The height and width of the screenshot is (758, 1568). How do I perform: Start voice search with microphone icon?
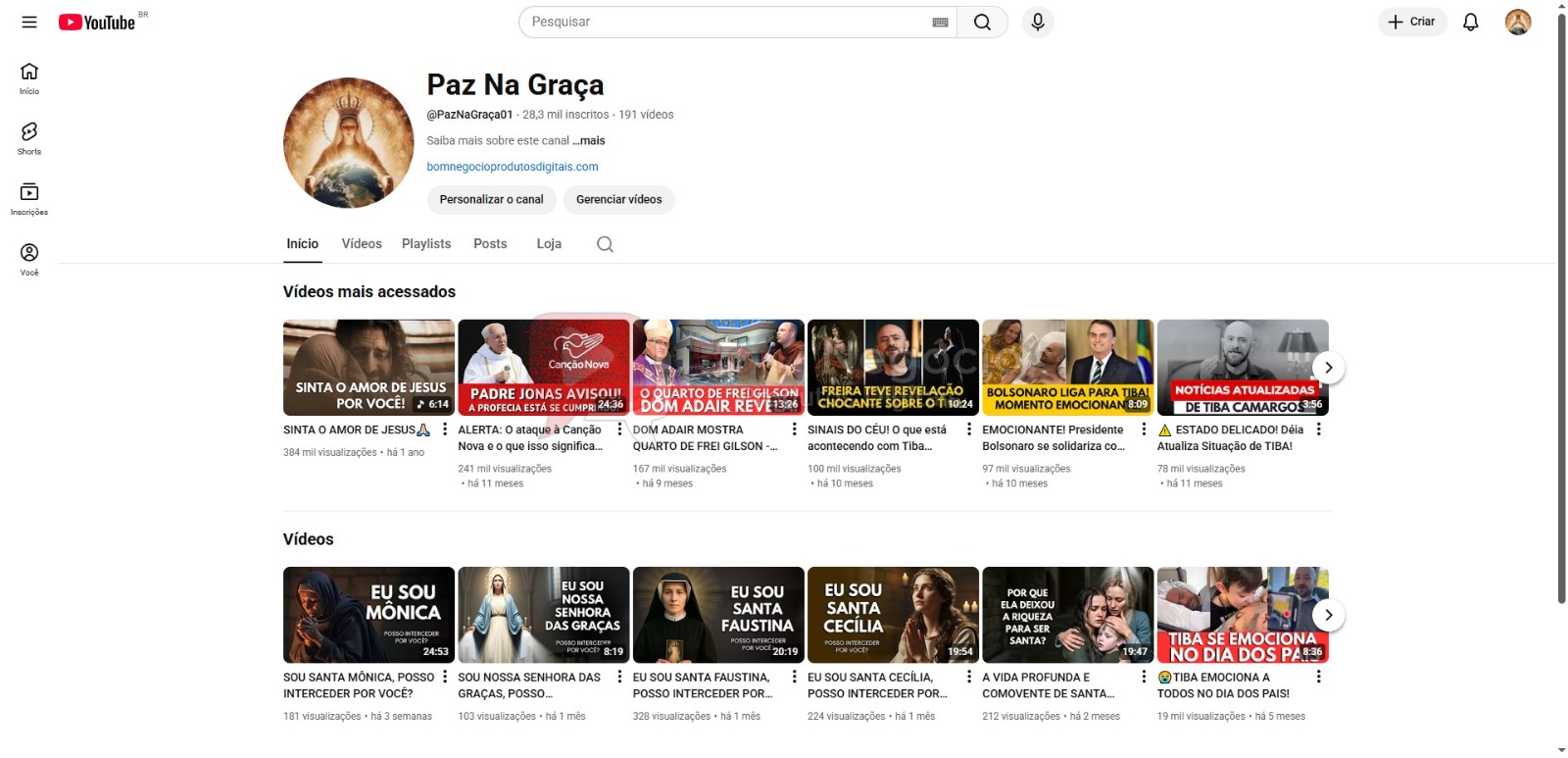pyautogui.click(x=1037, y=22)
